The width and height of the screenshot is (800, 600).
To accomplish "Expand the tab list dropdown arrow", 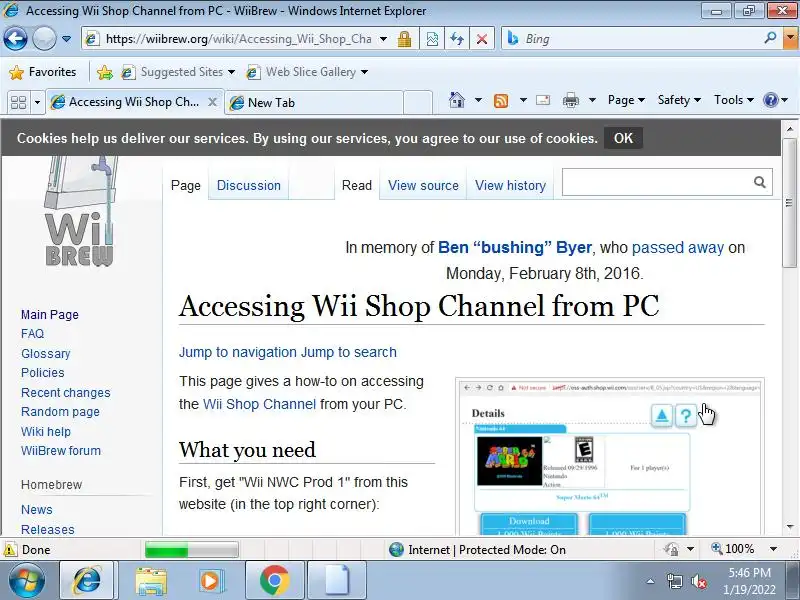I will pos(37,103).
